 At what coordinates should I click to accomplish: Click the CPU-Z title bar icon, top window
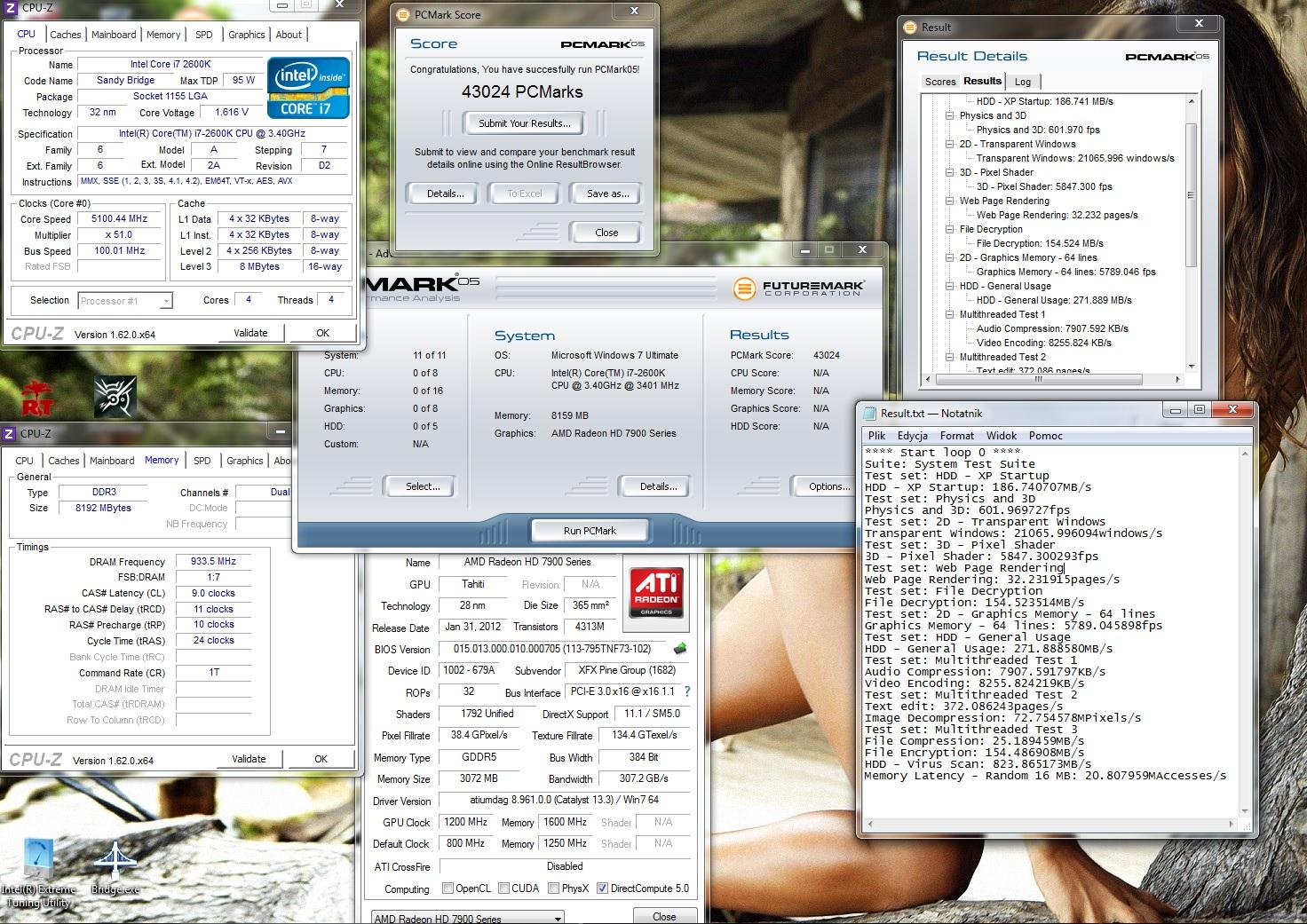click(x=10, y=8)
